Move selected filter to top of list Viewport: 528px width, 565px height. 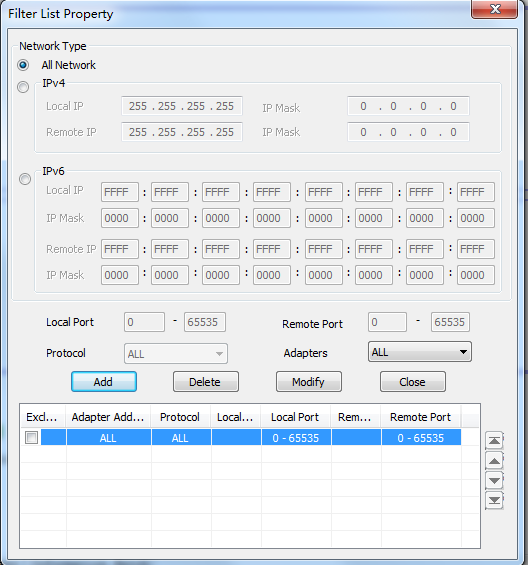(494, 440)
